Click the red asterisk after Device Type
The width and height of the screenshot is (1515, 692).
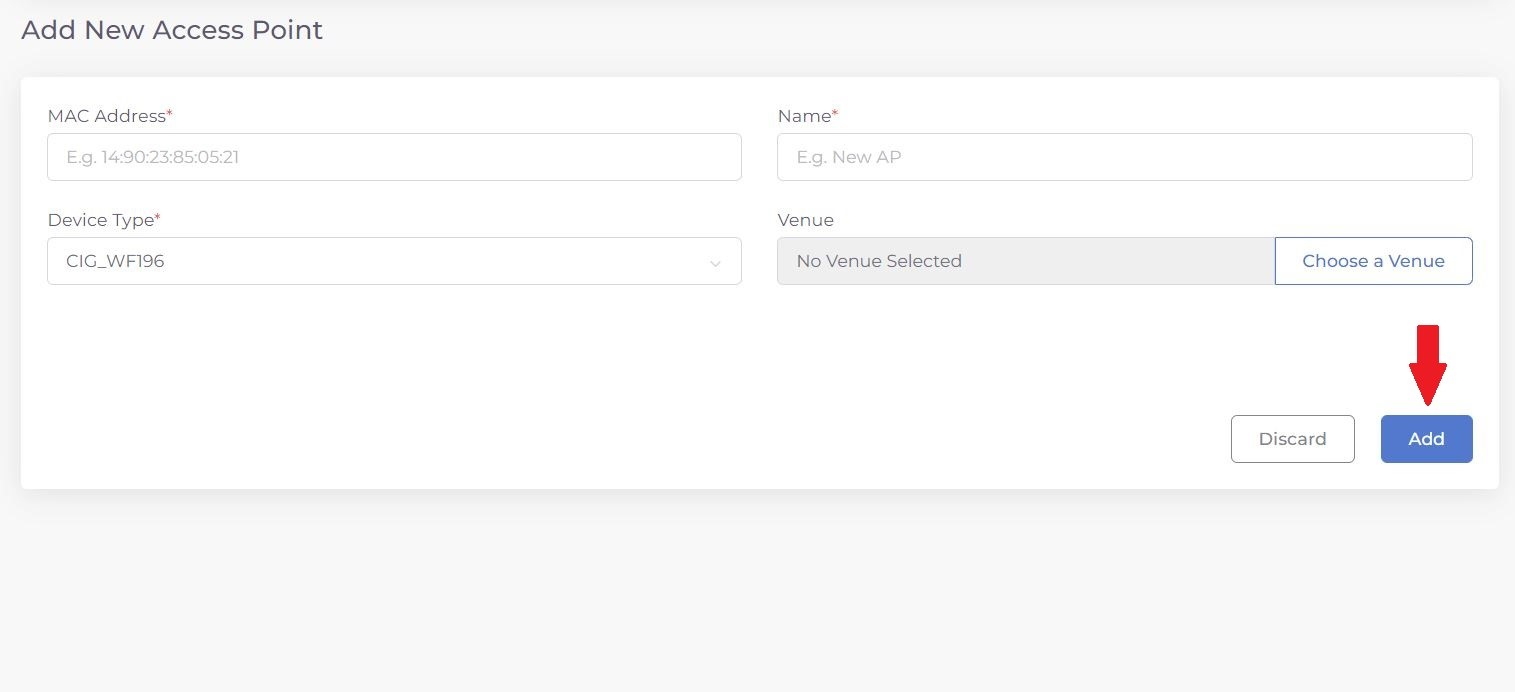click(x=158, y=218)
